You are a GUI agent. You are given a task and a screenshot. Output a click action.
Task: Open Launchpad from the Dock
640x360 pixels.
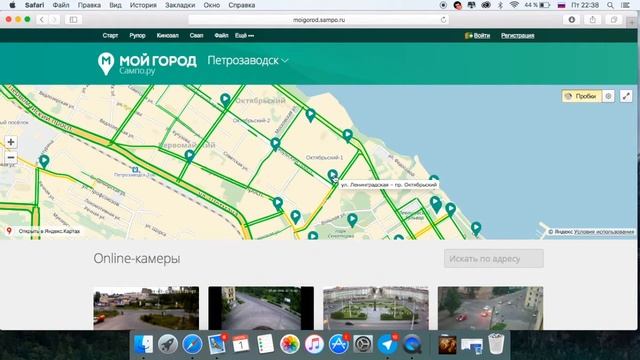[168, 344]
